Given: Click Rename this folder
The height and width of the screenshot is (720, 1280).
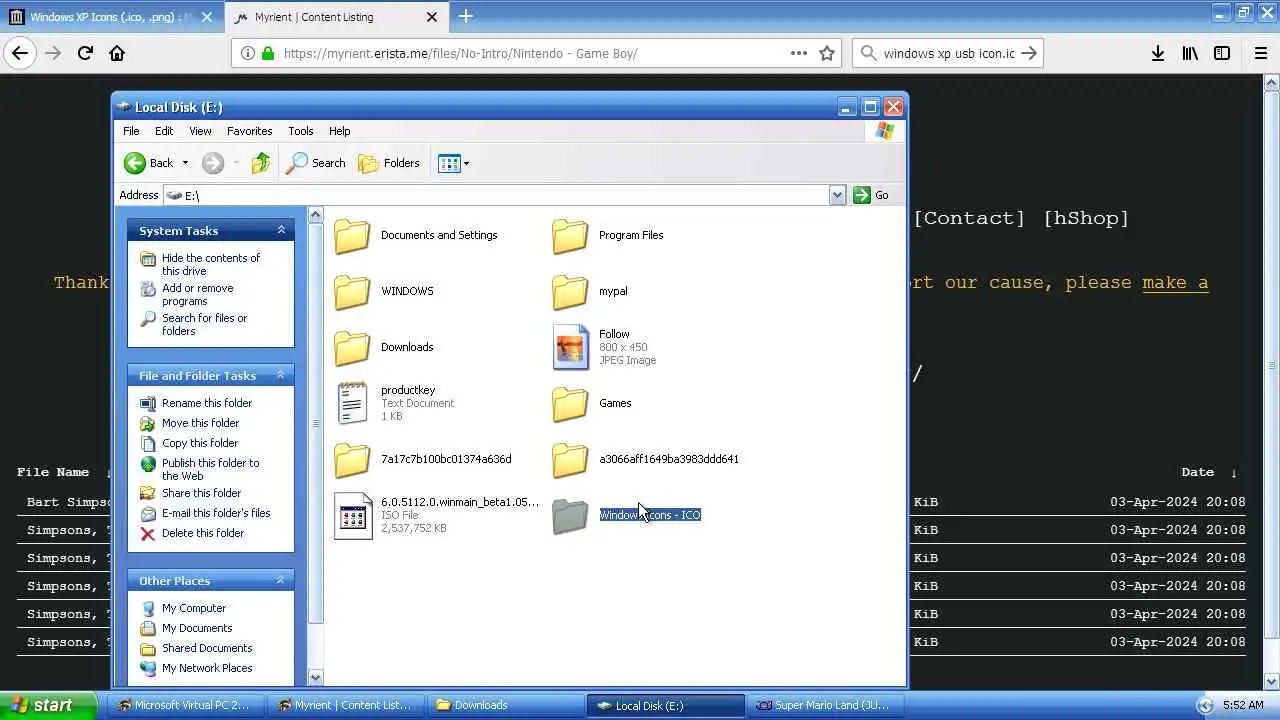Looking at the screenshot, I should pyautogui.click(x=207, y=403).
